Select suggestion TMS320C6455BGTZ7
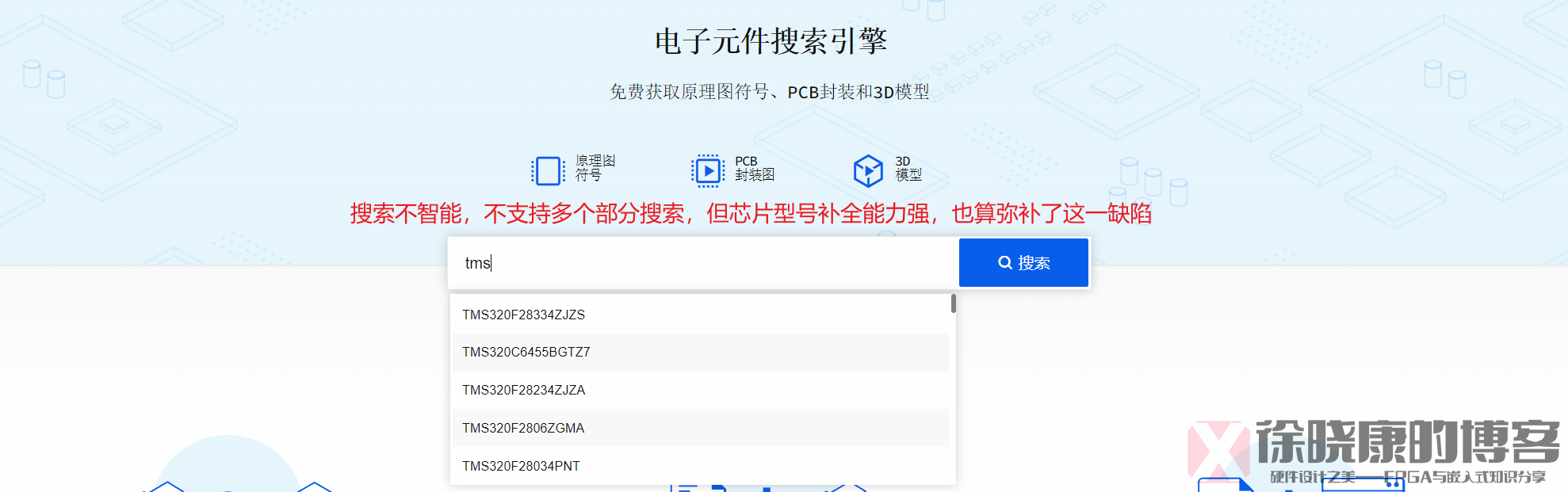 pyautogui.click(x=701, y=353)
